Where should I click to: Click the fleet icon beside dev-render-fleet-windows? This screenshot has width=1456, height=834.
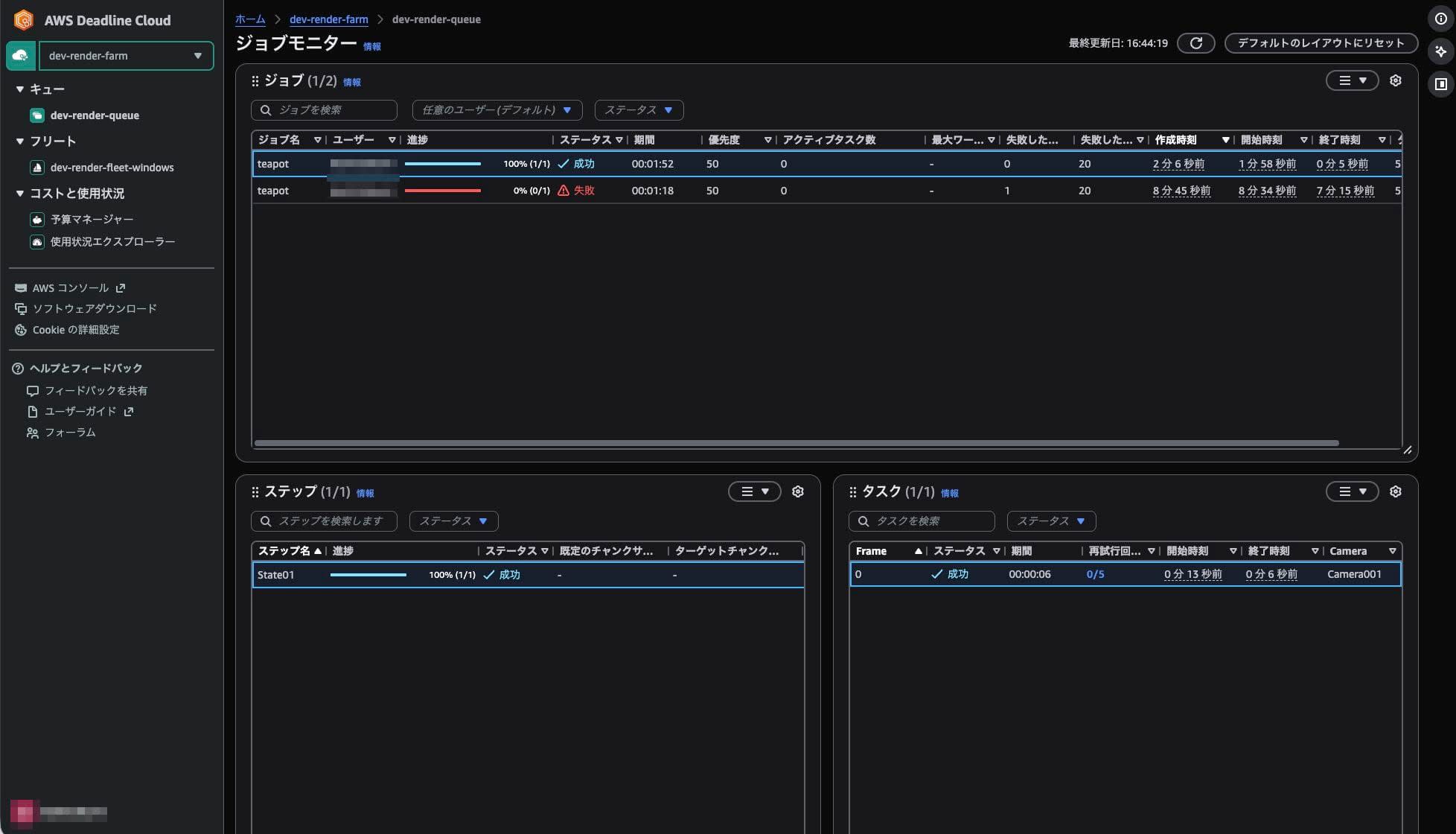[37, 168]
